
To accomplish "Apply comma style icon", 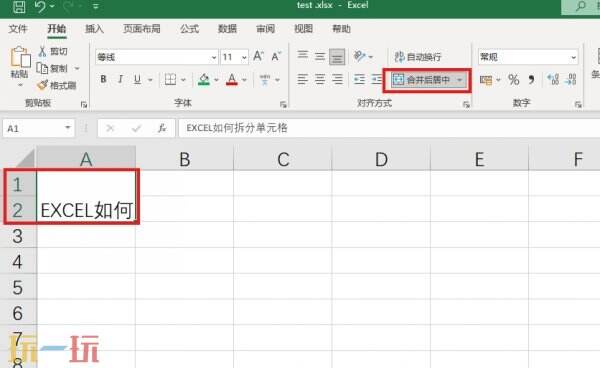I will click(x=531, y=80).
